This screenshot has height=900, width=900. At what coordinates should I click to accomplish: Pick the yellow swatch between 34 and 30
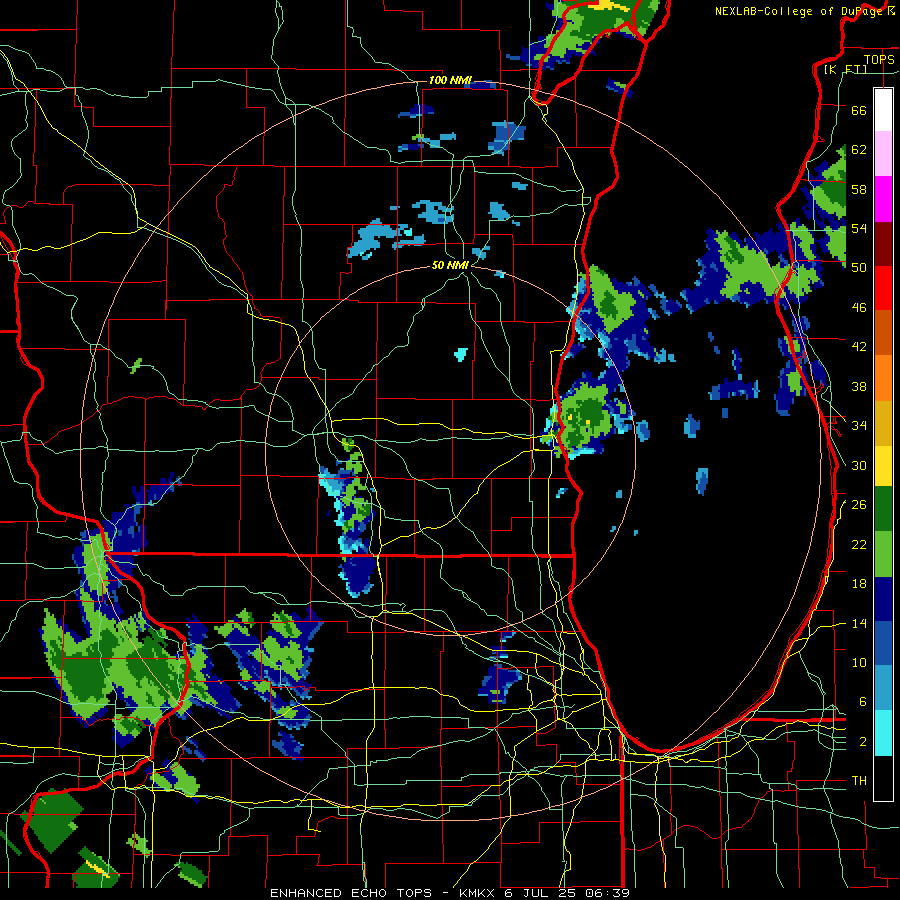point(883,466)
